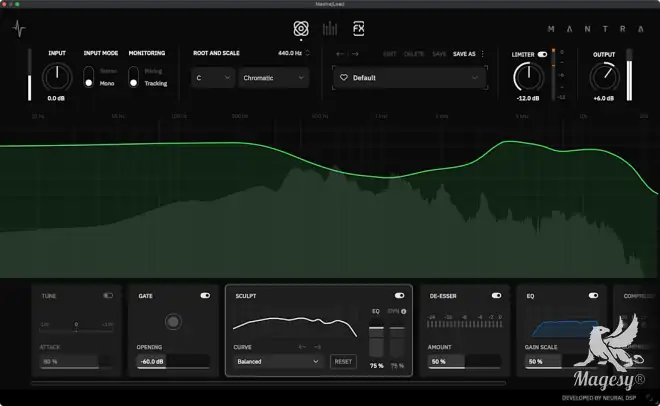The width and height of the screenshot is (660, 406).
Task: Click the Gate indicator circle
Action: [173, 322]
